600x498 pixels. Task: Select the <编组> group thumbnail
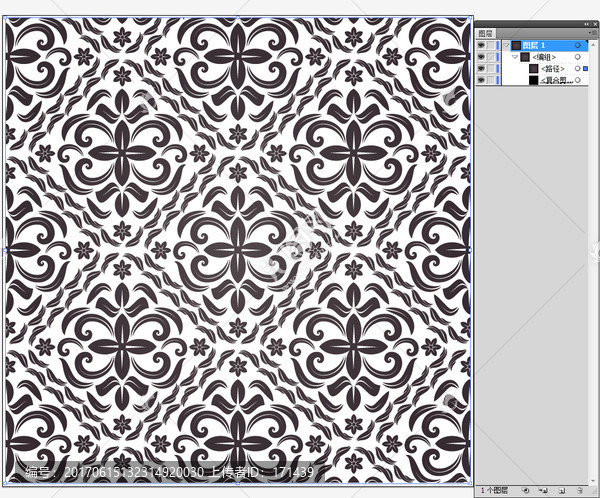point(525,57)
